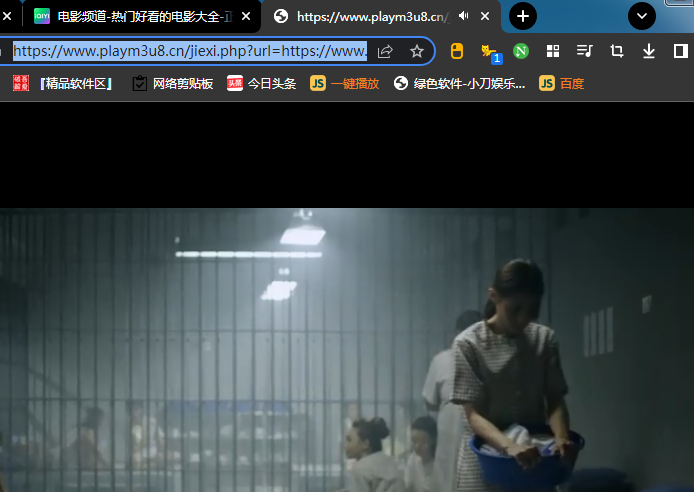Screen dimensions: 694x492
Task: Toggle the side panel icon
Action: pyautogui.click(x=680, y=51)
